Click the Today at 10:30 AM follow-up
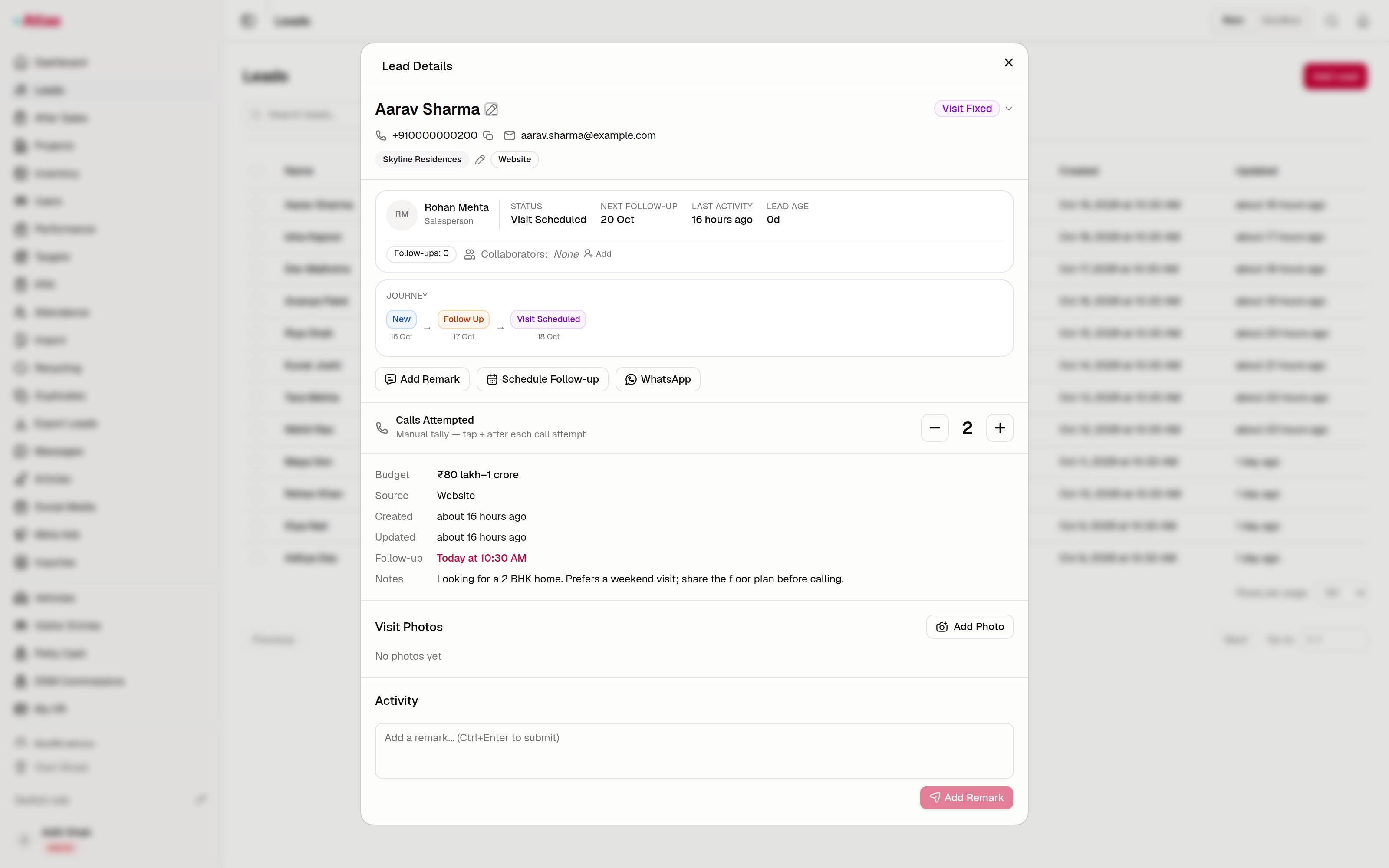 point(481,558)
